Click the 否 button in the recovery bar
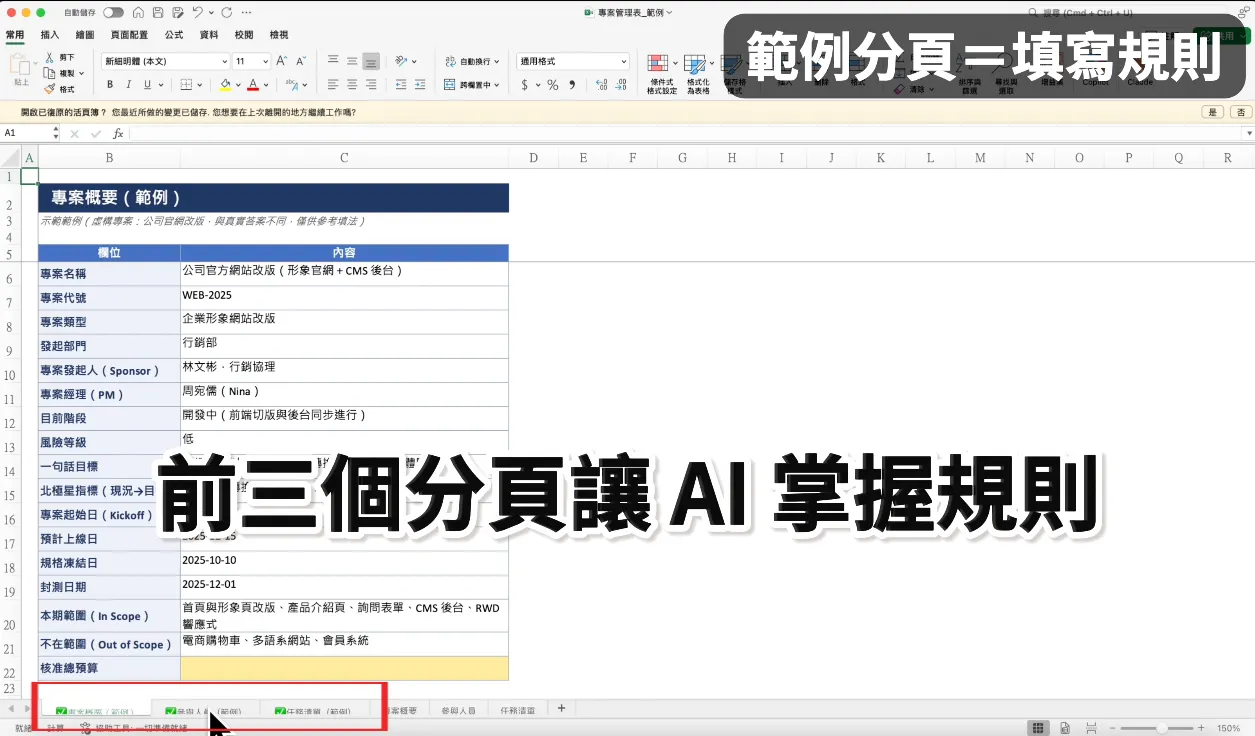Screen dimensions: 1255x736 1240,113
